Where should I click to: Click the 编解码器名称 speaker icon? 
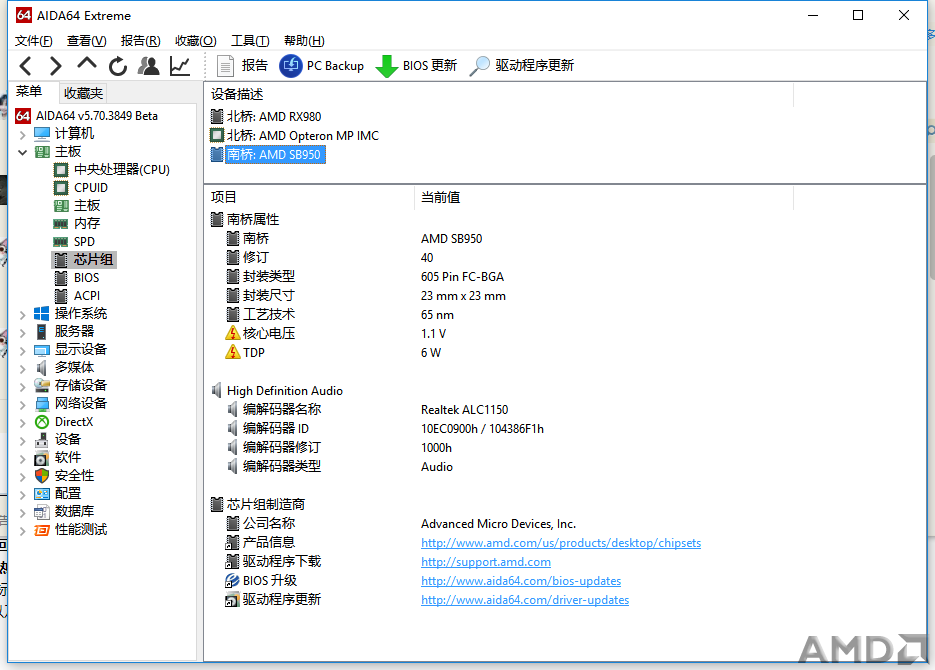point(233,410)
